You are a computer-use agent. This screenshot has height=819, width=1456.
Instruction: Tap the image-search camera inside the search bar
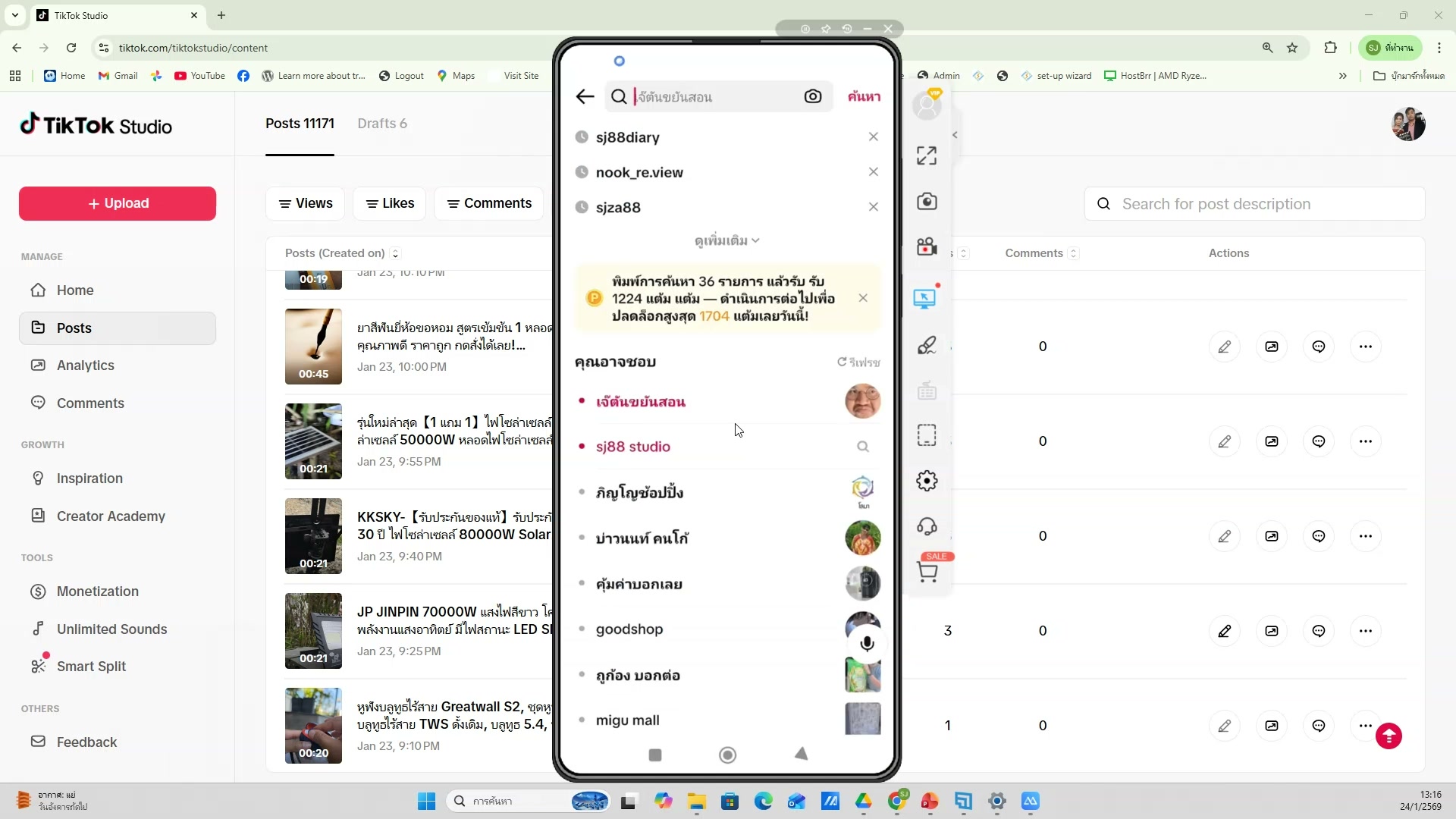click(814, 96)
